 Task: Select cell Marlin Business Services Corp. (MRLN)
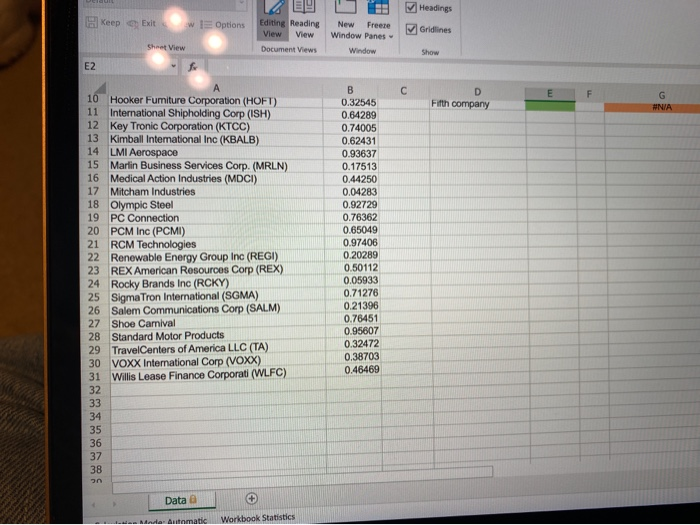point(216,166)
